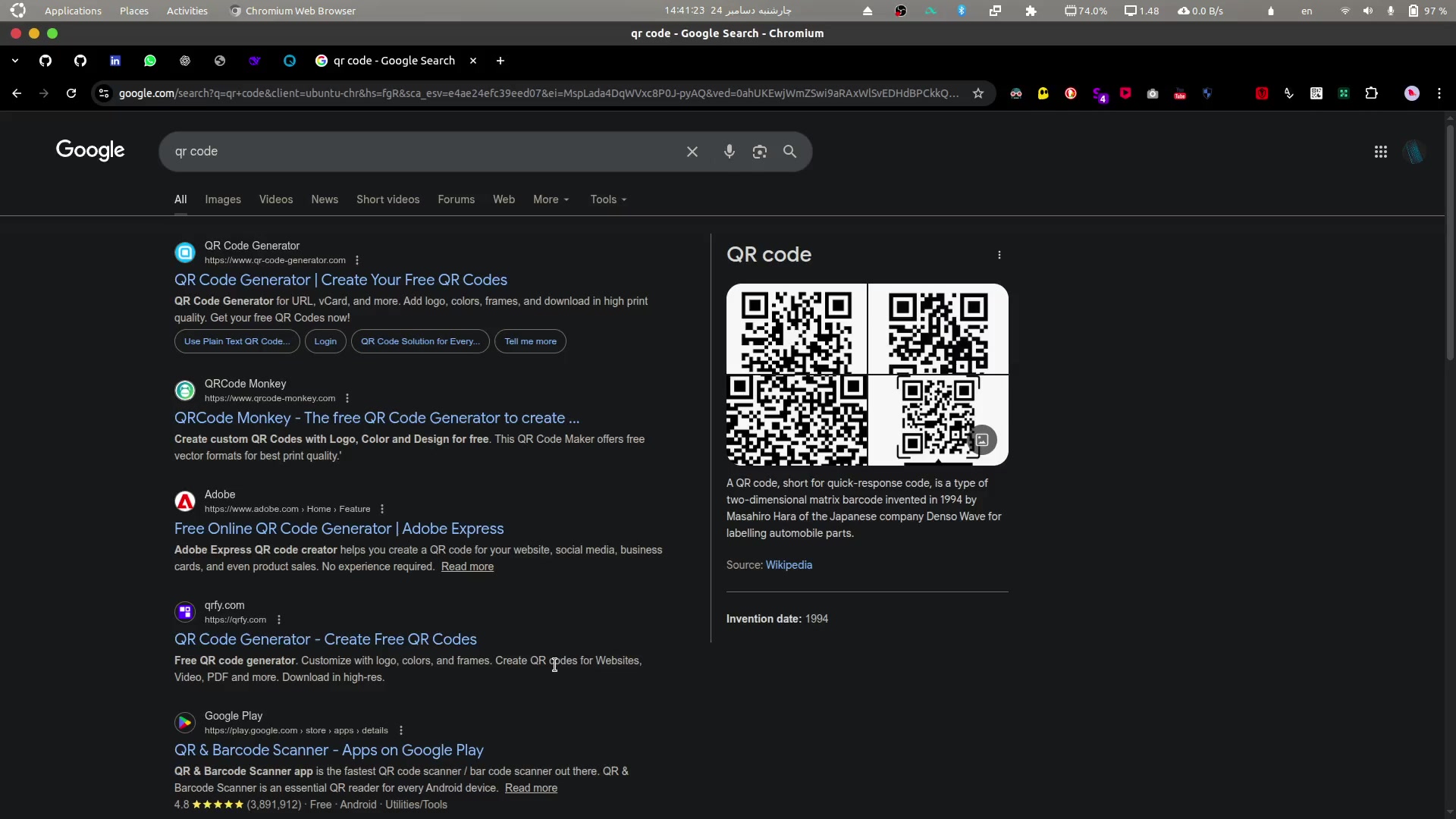Click the magnifier search button
The height and width of the screenshot is (819, 1456).
coord(789,152)
